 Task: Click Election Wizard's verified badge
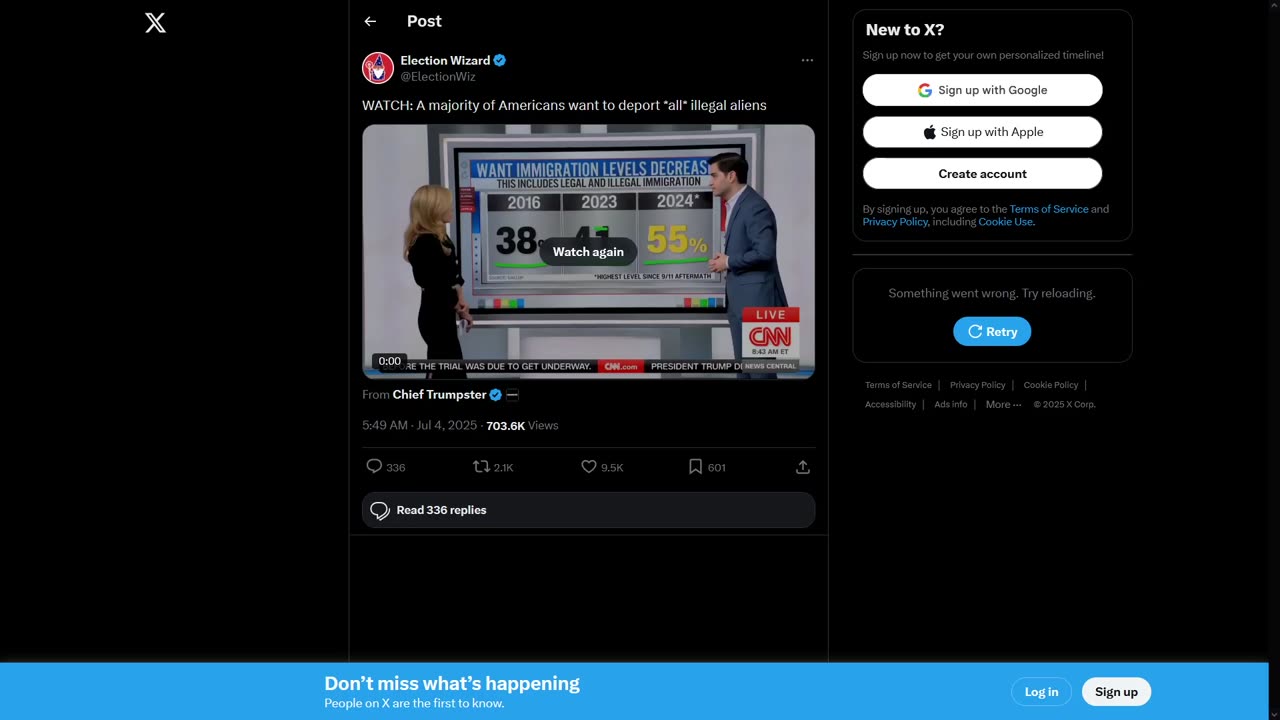click(499, 60)
